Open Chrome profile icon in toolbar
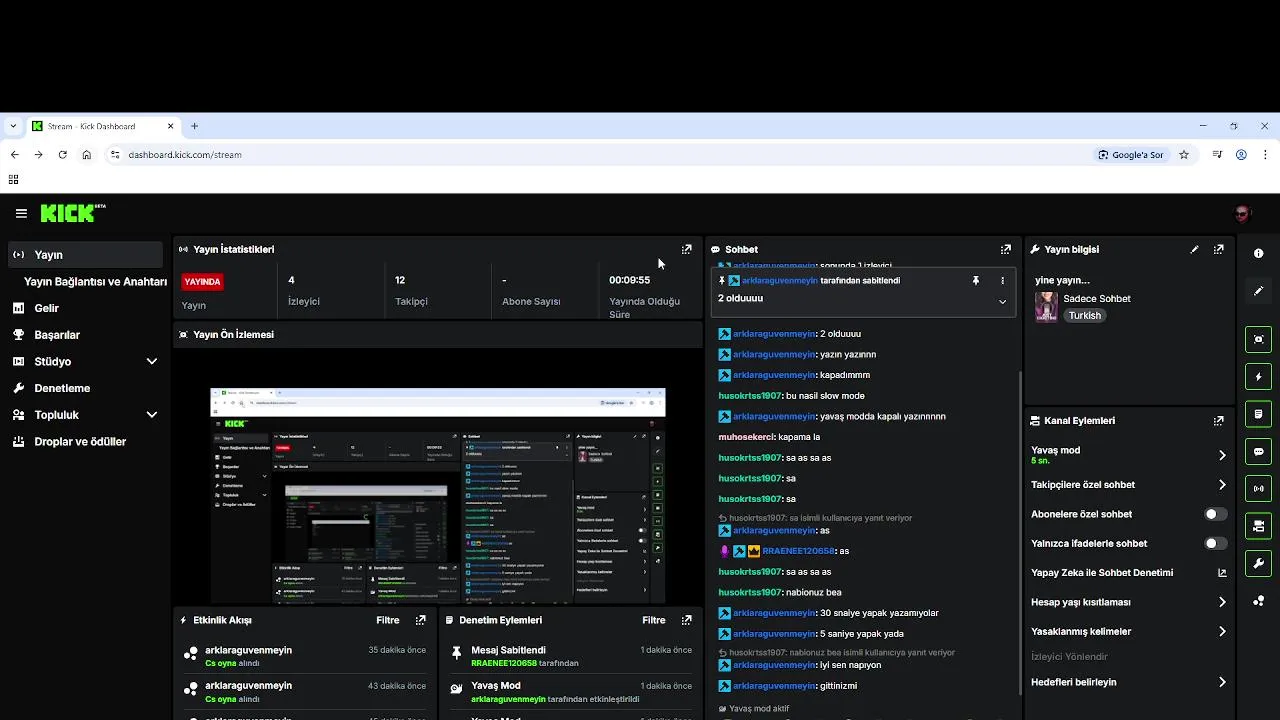 [x=1241, y=155]
